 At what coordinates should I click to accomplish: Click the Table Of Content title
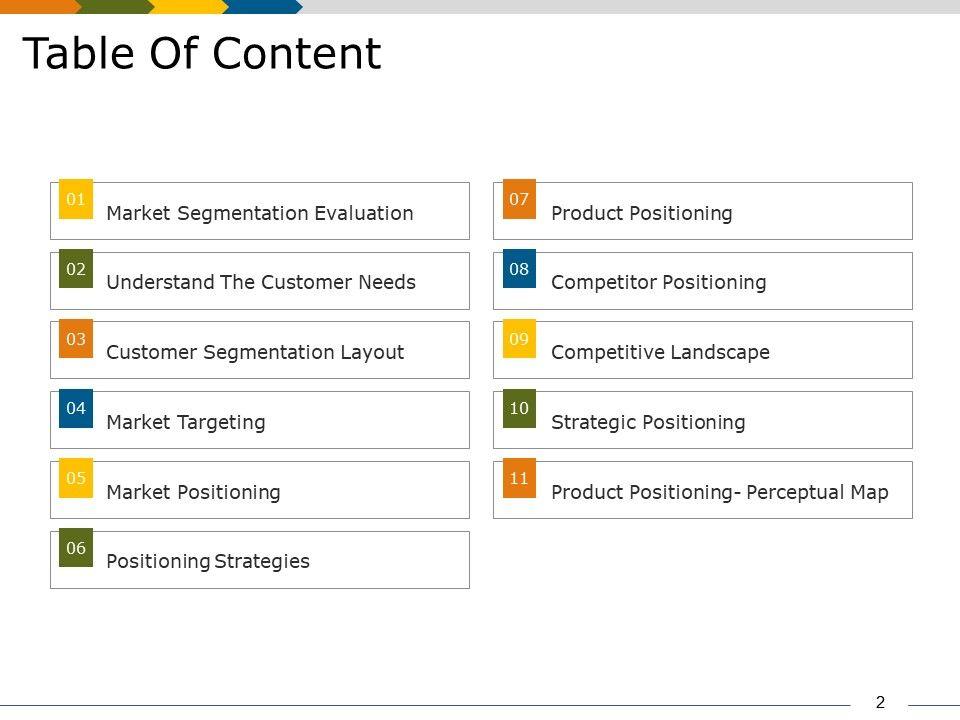click(201, 54)
